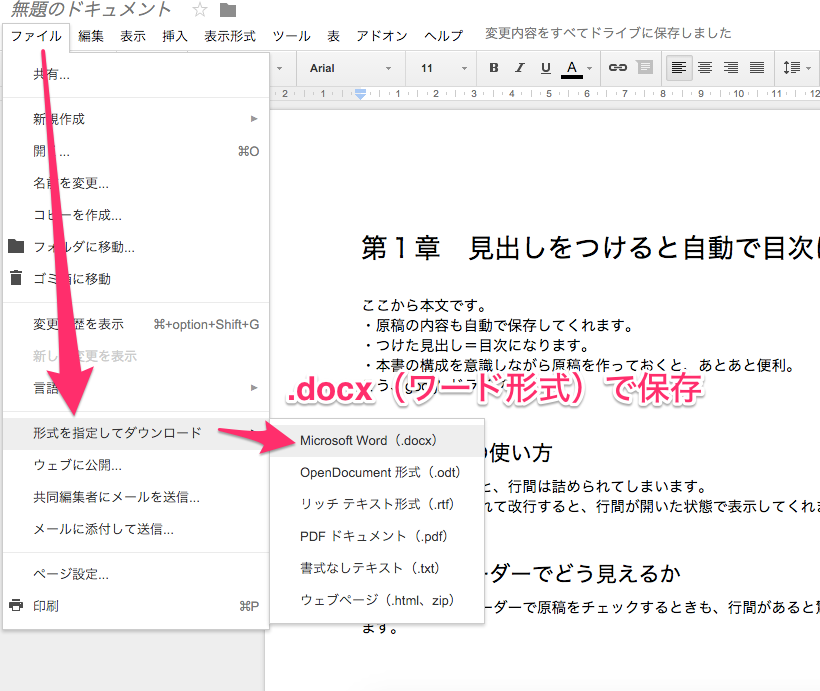The width and height of the screenshot is (820, 691).
Task: Click the text color dropdown arrow
Action: [589, 69]
